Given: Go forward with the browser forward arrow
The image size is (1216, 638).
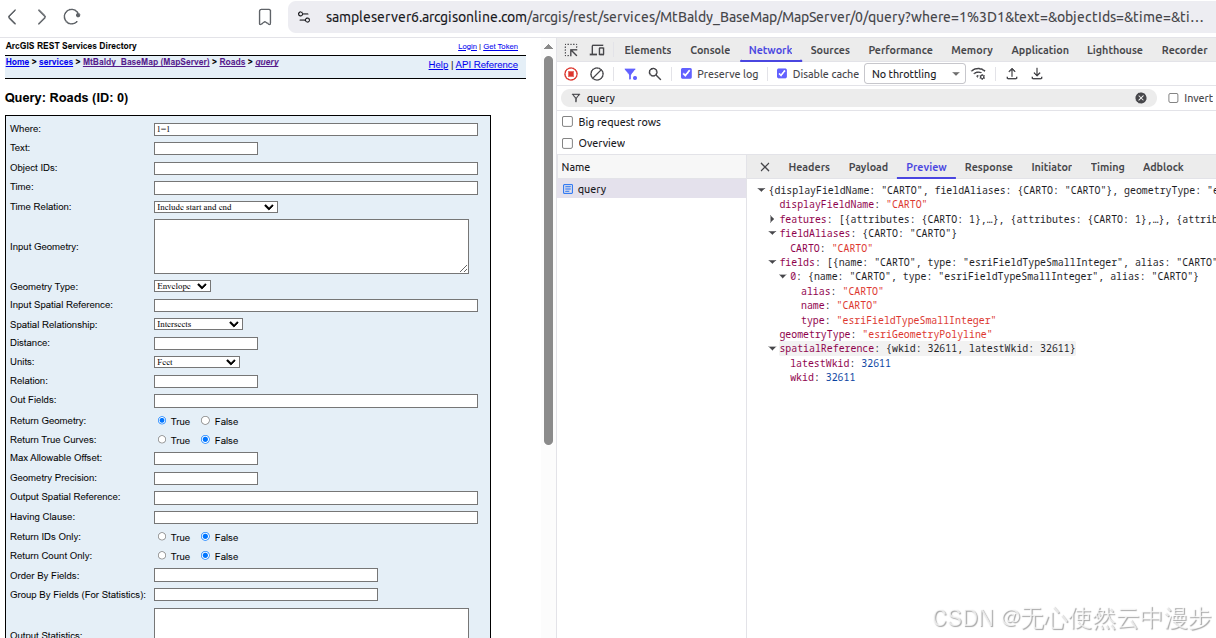Looking at the screenshot, I should point(41,17).
